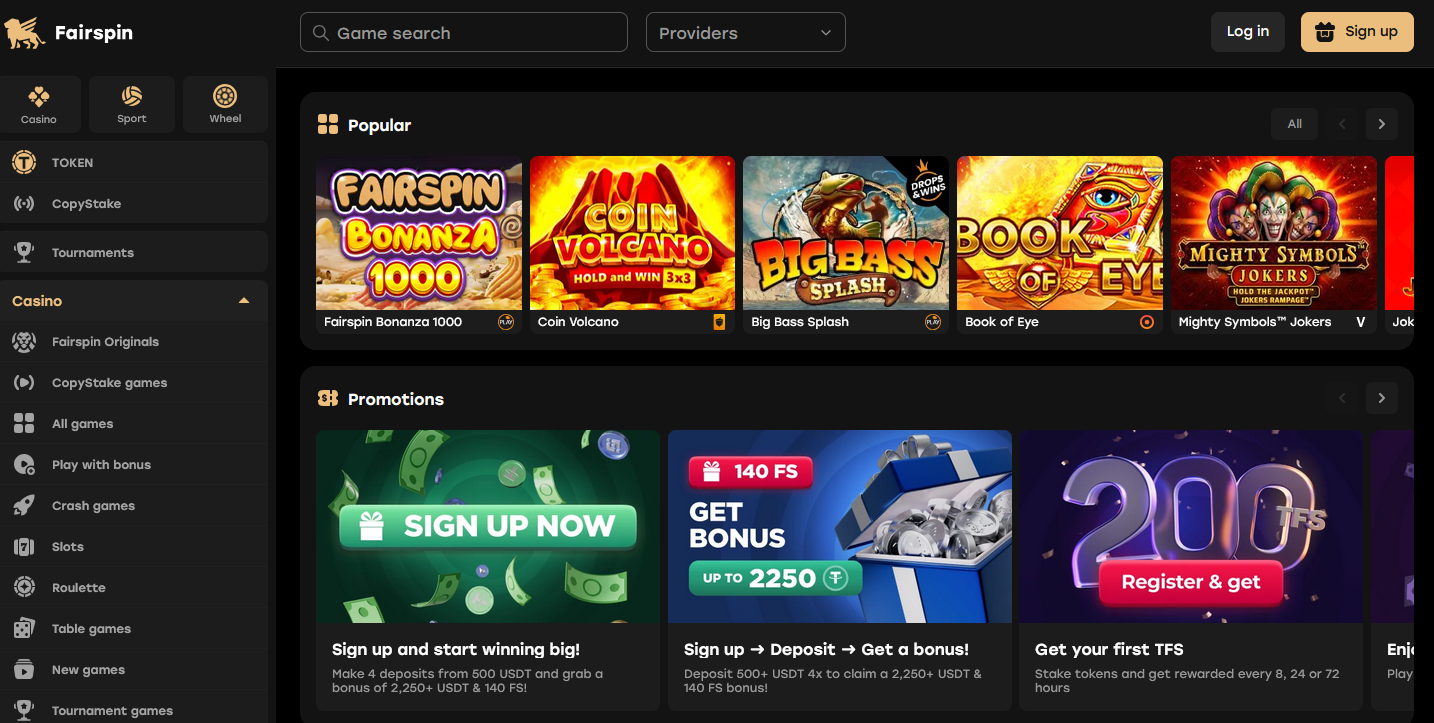Click the 'Fairspin' brand name text

(94, 33)
